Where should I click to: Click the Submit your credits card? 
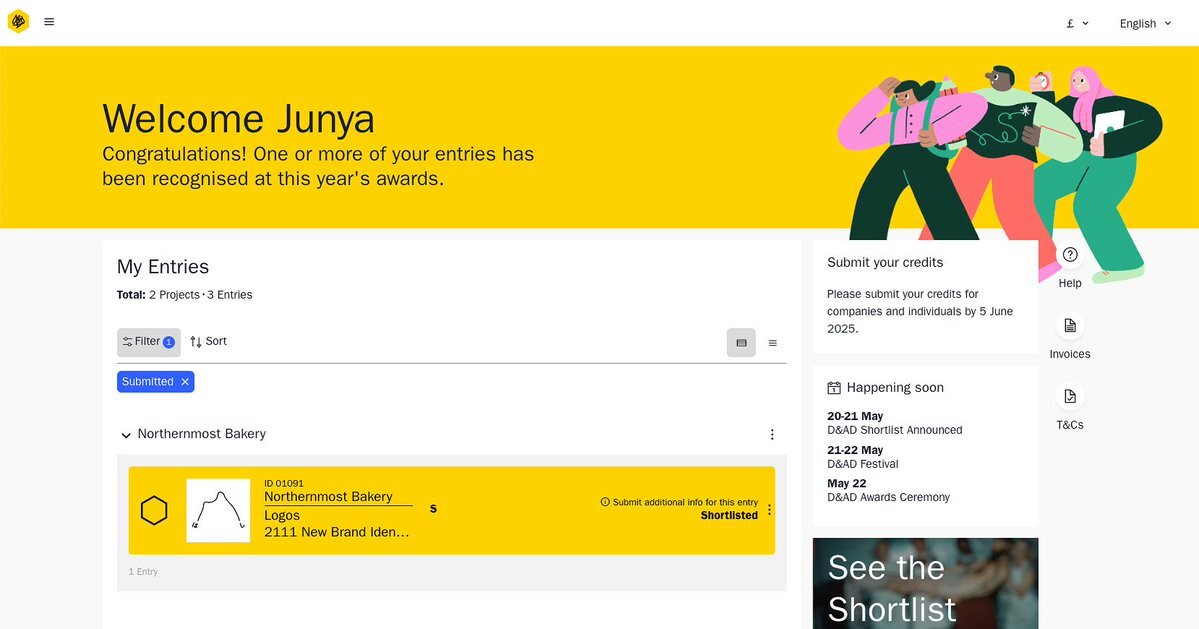925,297
